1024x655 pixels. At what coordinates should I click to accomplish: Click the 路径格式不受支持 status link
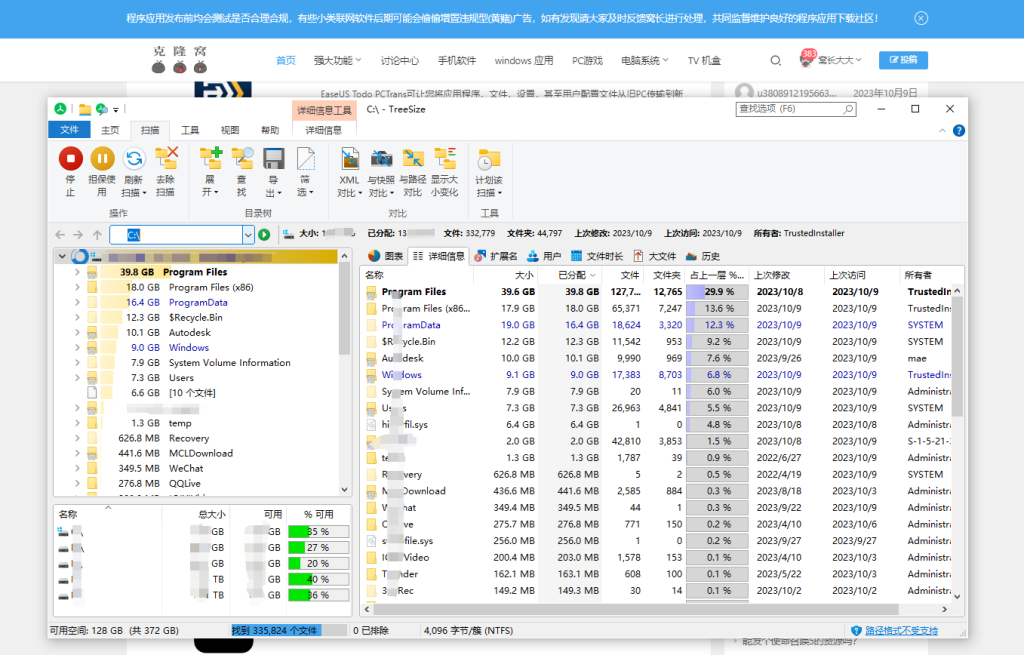click(901, 630)
